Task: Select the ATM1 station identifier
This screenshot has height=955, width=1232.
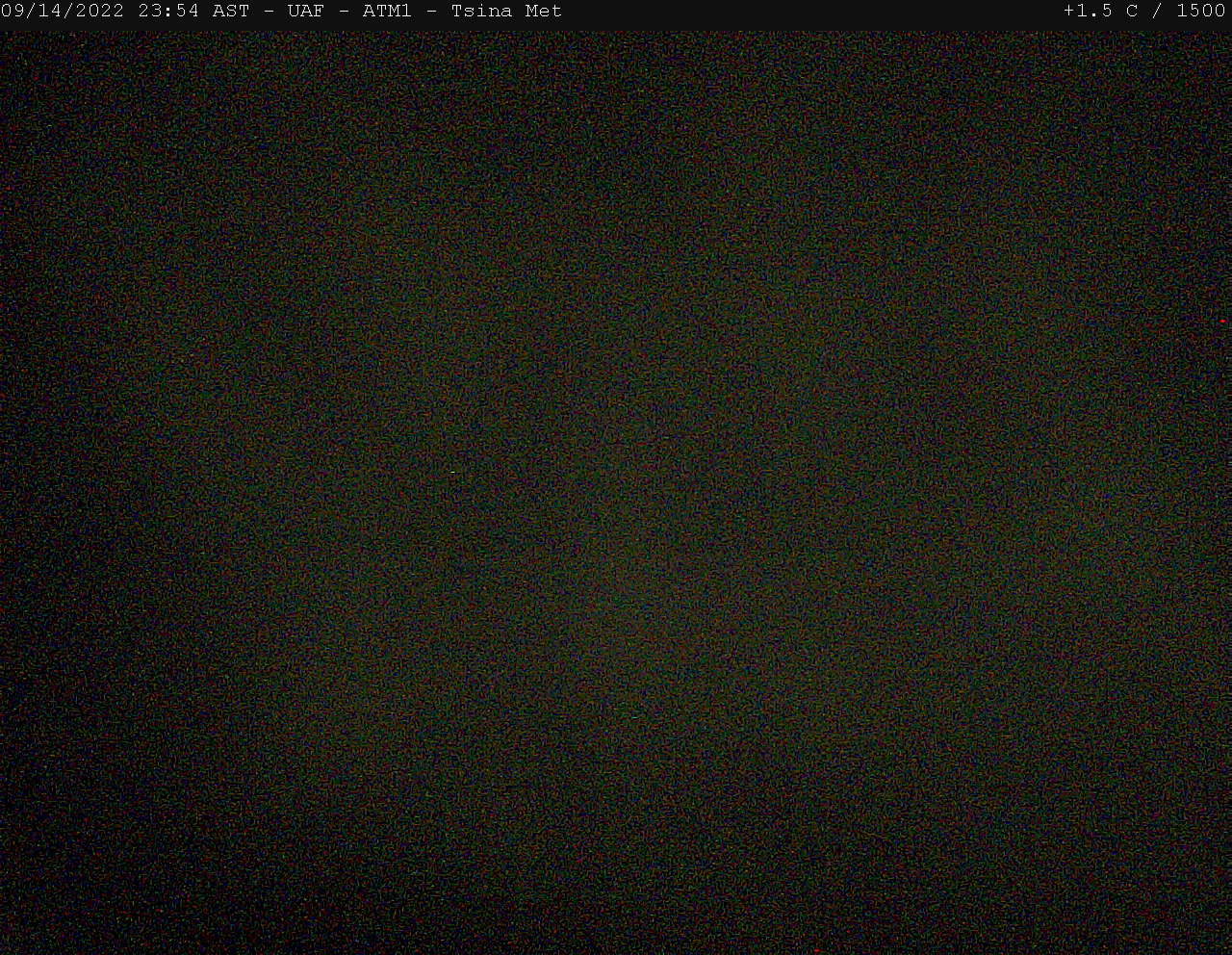Action: pos(387,12)
